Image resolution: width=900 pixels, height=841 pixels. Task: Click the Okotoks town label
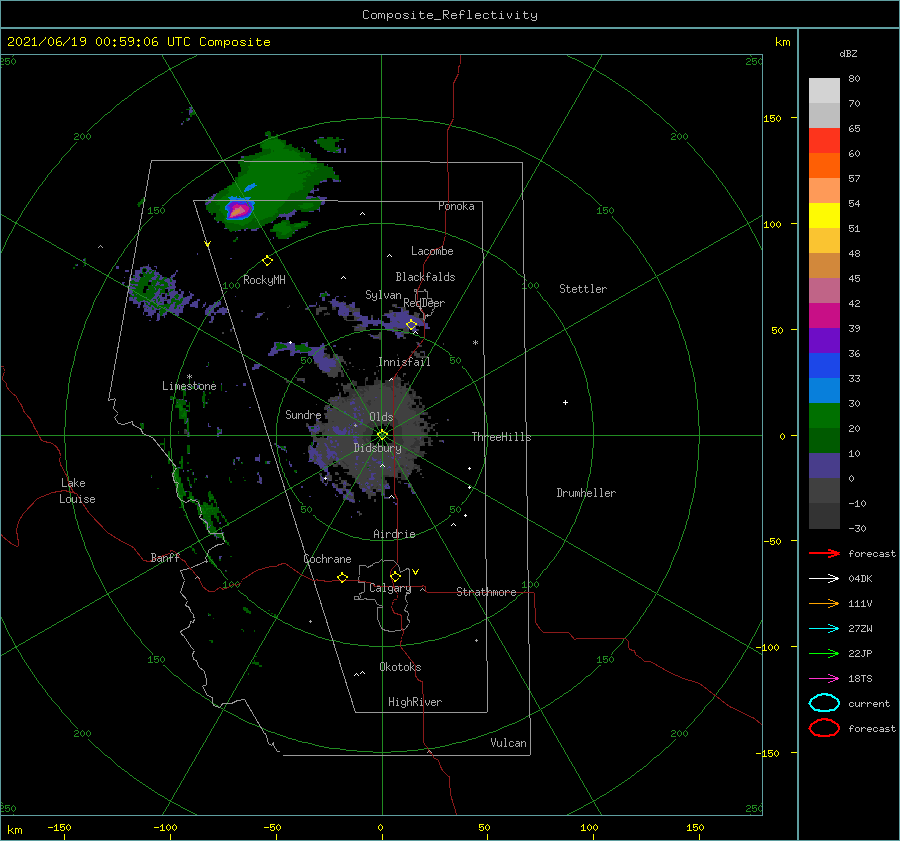(400, 667)
